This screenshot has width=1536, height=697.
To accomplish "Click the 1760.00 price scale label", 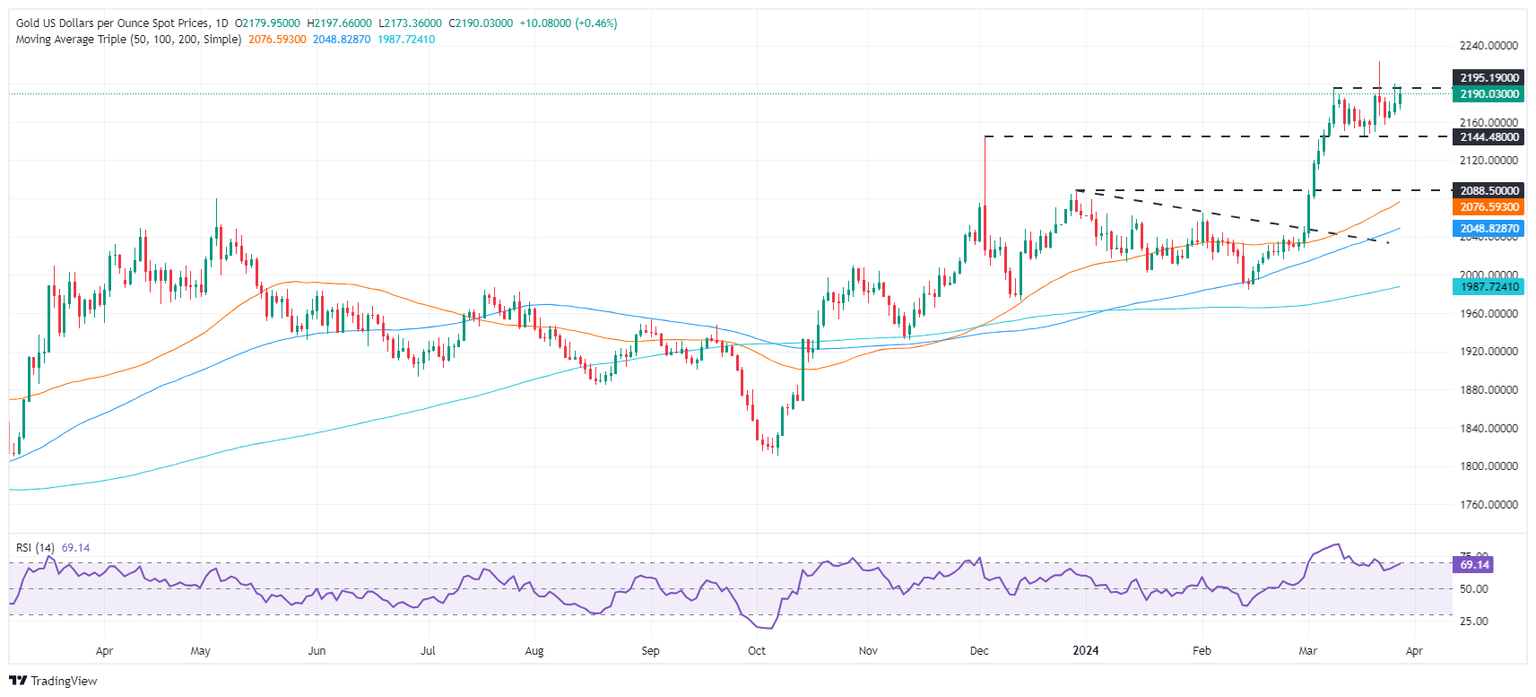I will coord(1489,505).
